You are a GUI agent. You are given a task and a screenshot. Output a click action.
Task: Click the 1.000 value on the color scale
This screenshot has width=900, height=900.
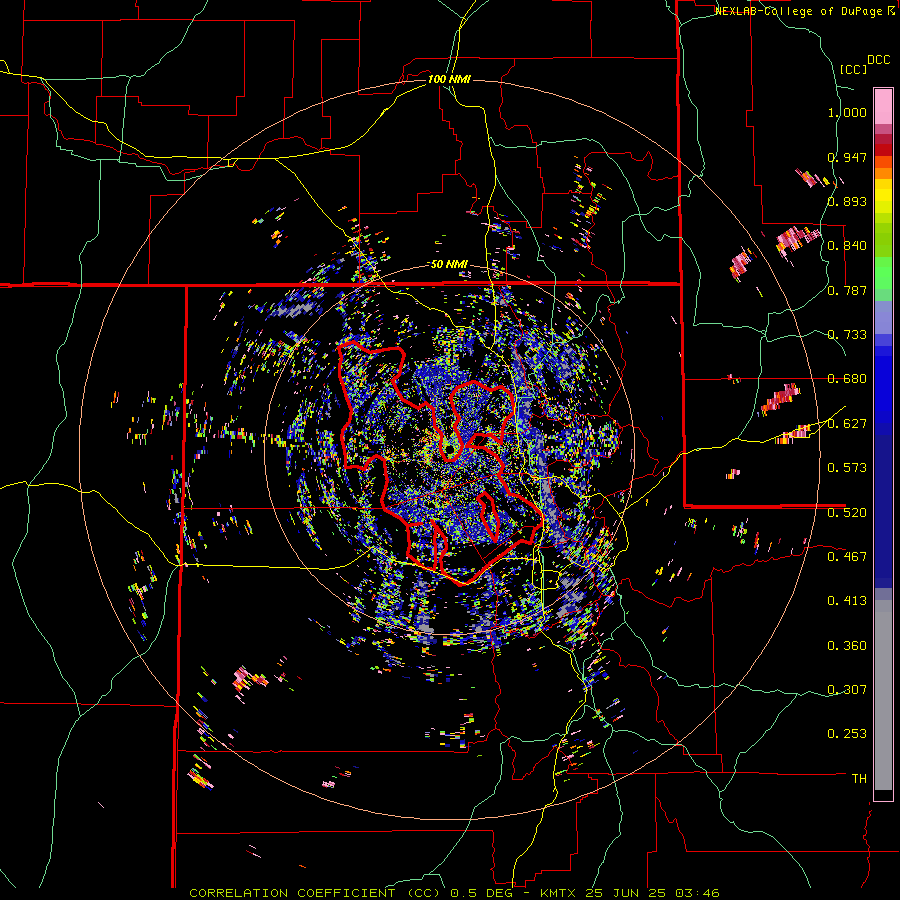[847, 112]
